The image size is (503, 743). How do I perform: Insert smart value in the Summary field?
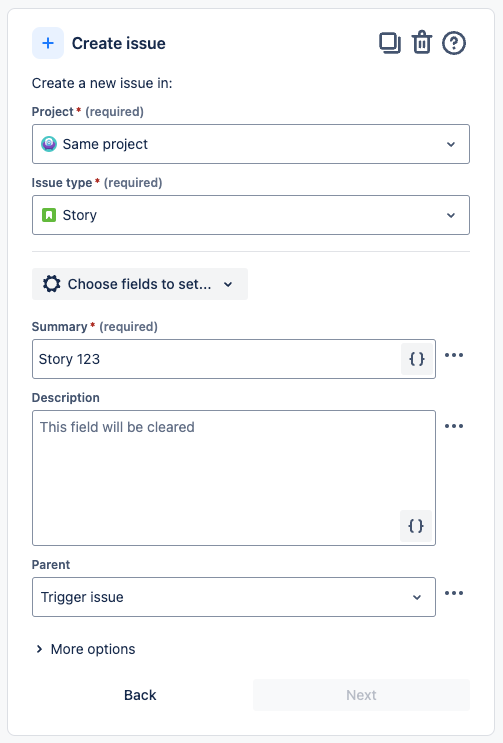tap(417, 359)
